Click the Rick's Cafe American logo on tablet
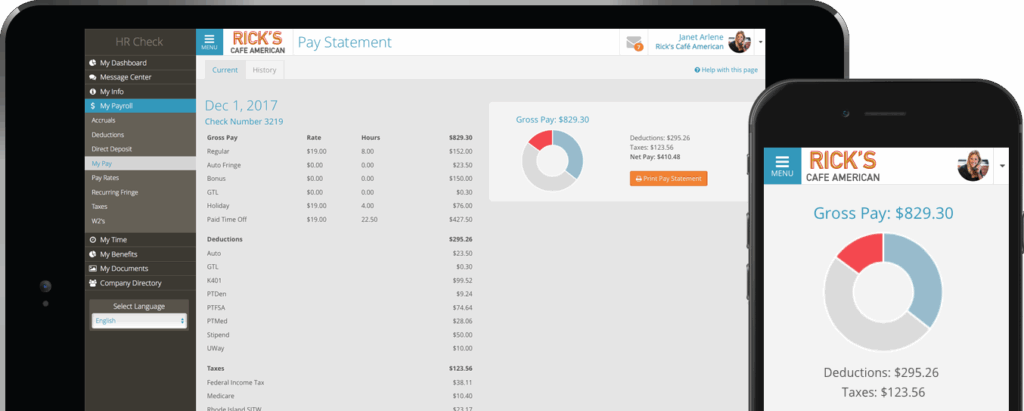The width and height of the screenshot is (1024, 411). pyautogui.click(x=258, y=42)
